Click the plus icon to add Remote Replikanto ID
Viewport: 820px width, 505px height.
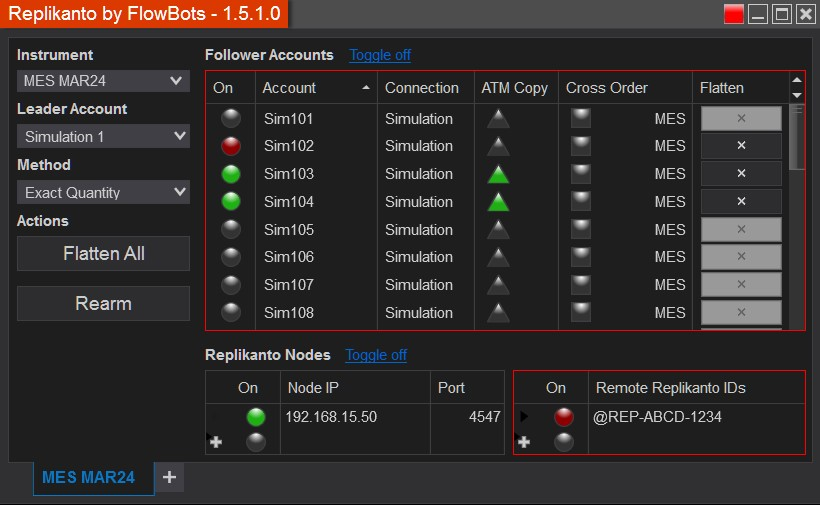523,442
